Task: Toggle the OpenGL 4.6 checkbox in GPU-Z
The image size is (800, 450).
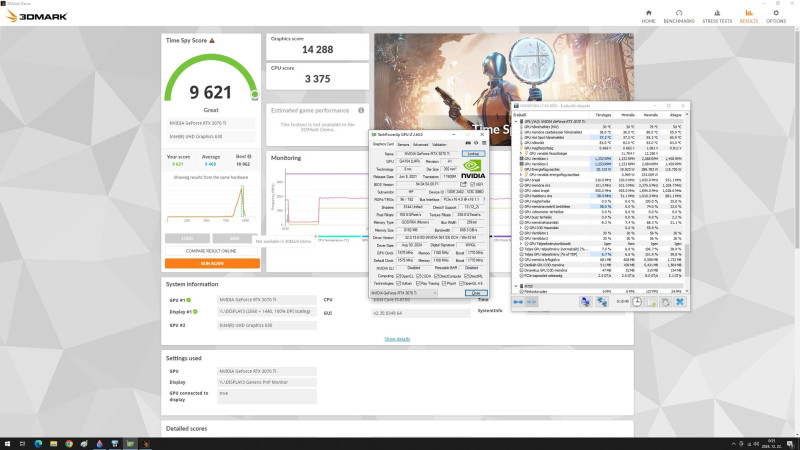Action: tap(461, 284)
